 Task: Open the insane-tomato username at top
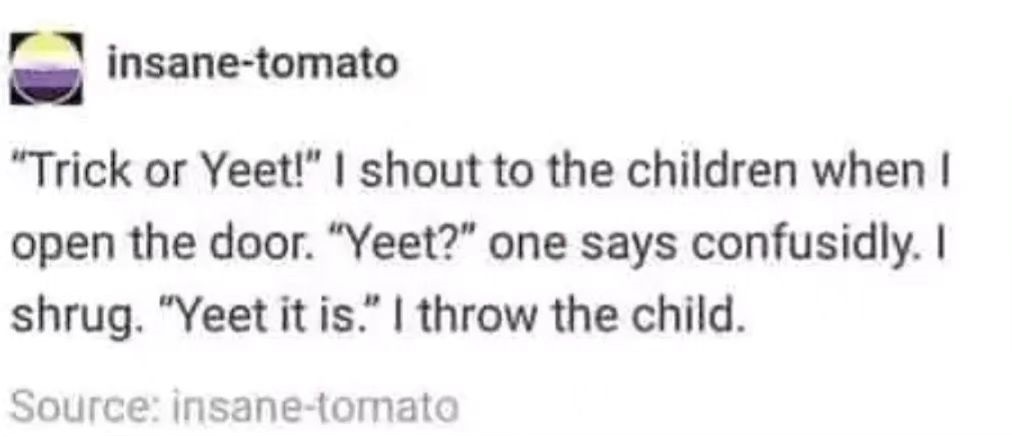tap(252, 63)
